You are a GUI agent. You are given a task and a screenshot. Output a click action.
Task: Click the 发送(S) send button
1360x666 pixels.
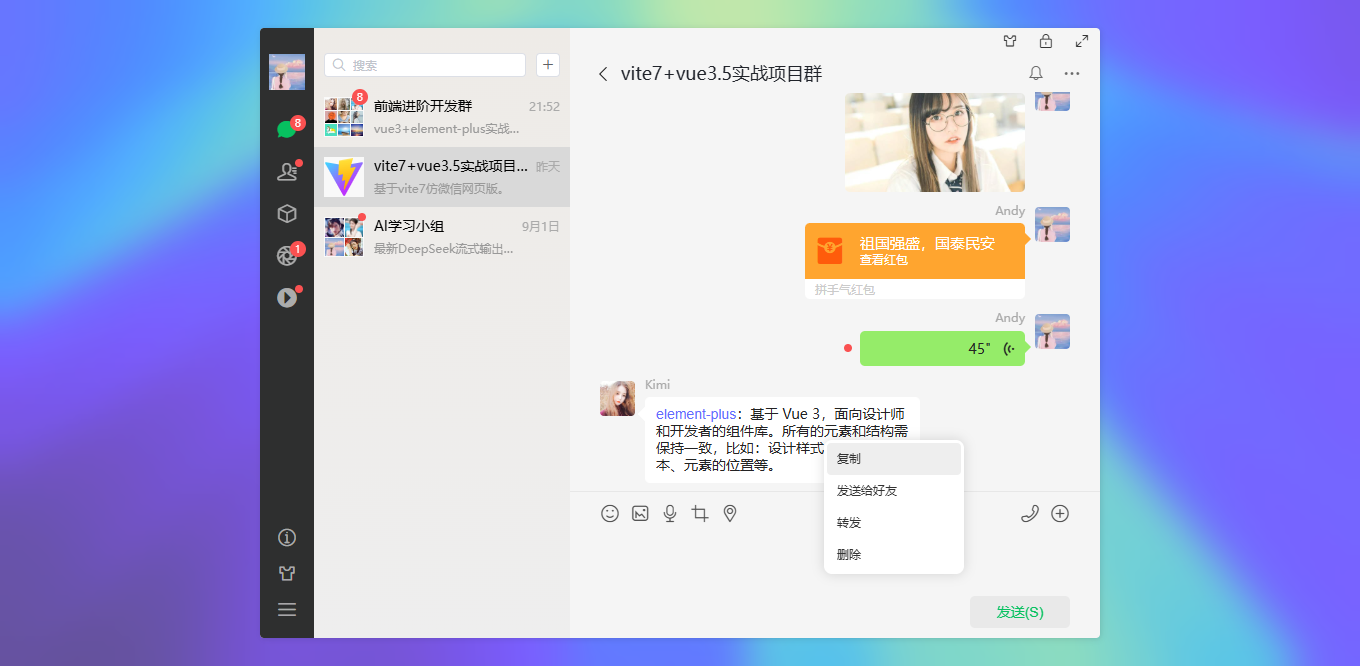pyautogui.click(x=1019, y=611)
